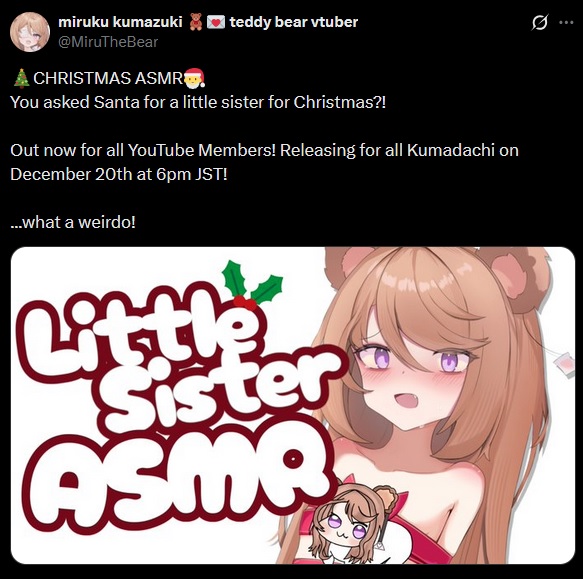Open the three-dot more options menu
Image resolution: width=583 pixels, height=579 pixels.
(566, 22)
